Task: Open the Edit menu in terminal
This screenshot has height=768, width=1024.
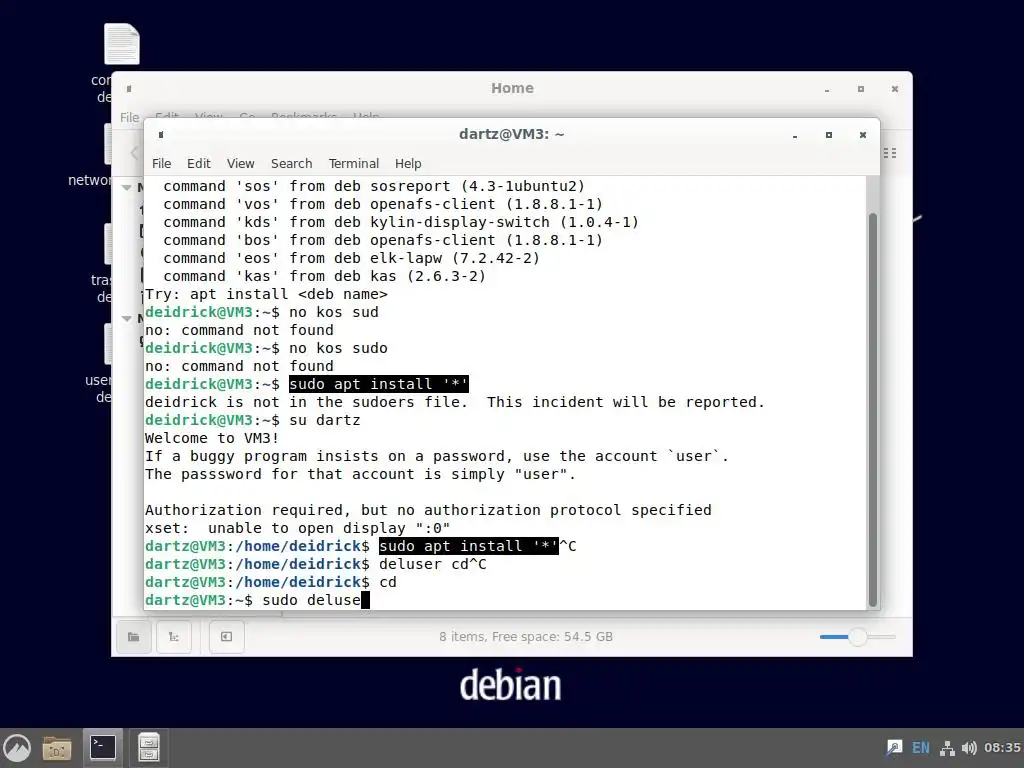Action: [199, 163]
